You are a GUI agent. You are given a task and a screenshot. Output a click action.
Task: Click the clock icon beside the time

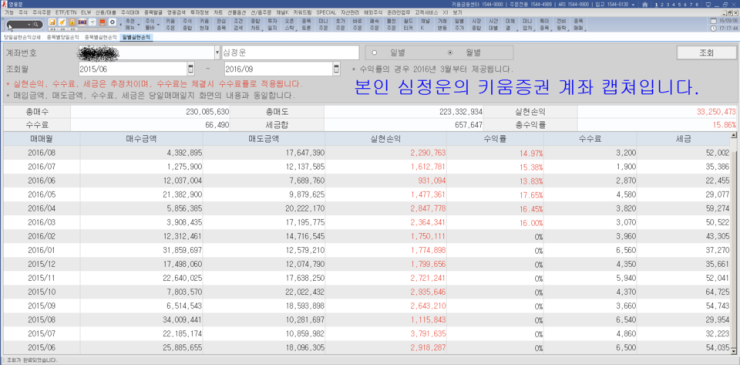[x=713, y=28]
